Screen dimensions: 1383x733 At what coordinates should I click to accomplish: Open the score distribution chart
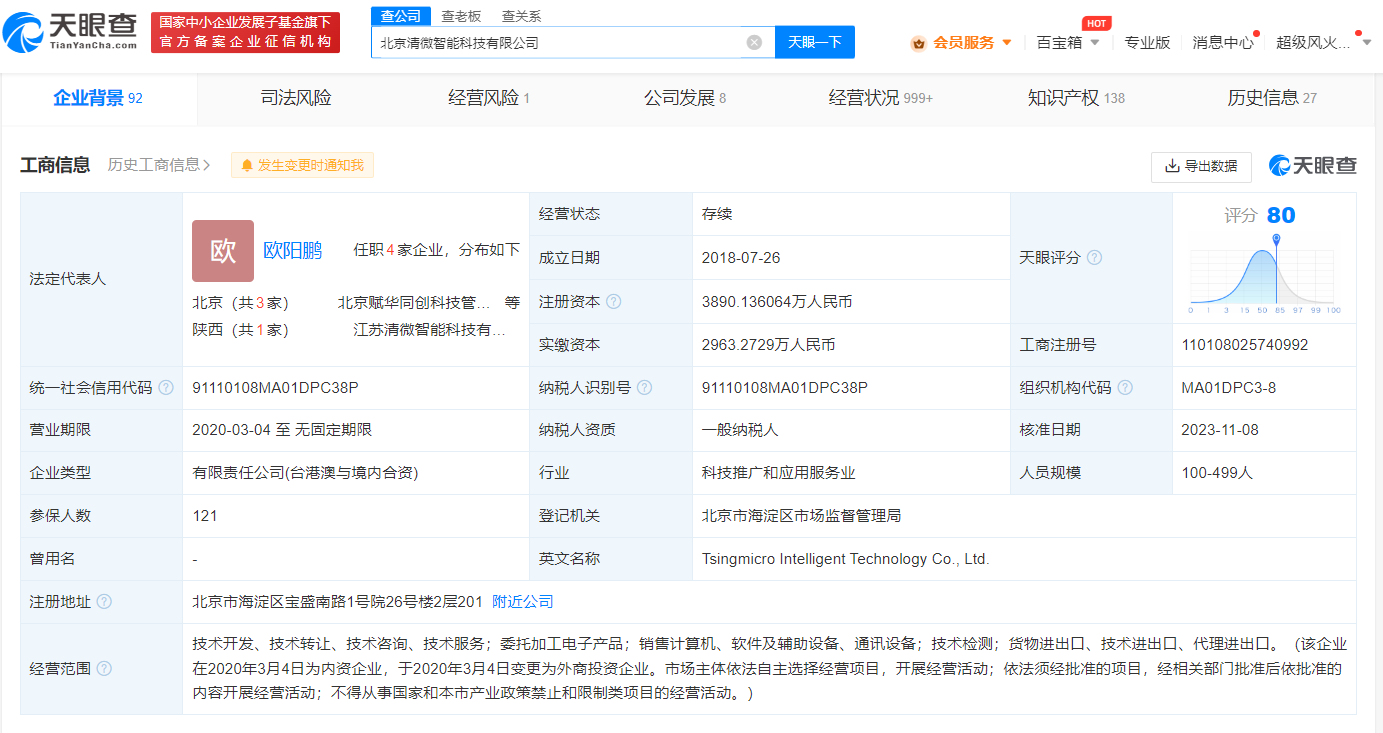(1265, 273)
